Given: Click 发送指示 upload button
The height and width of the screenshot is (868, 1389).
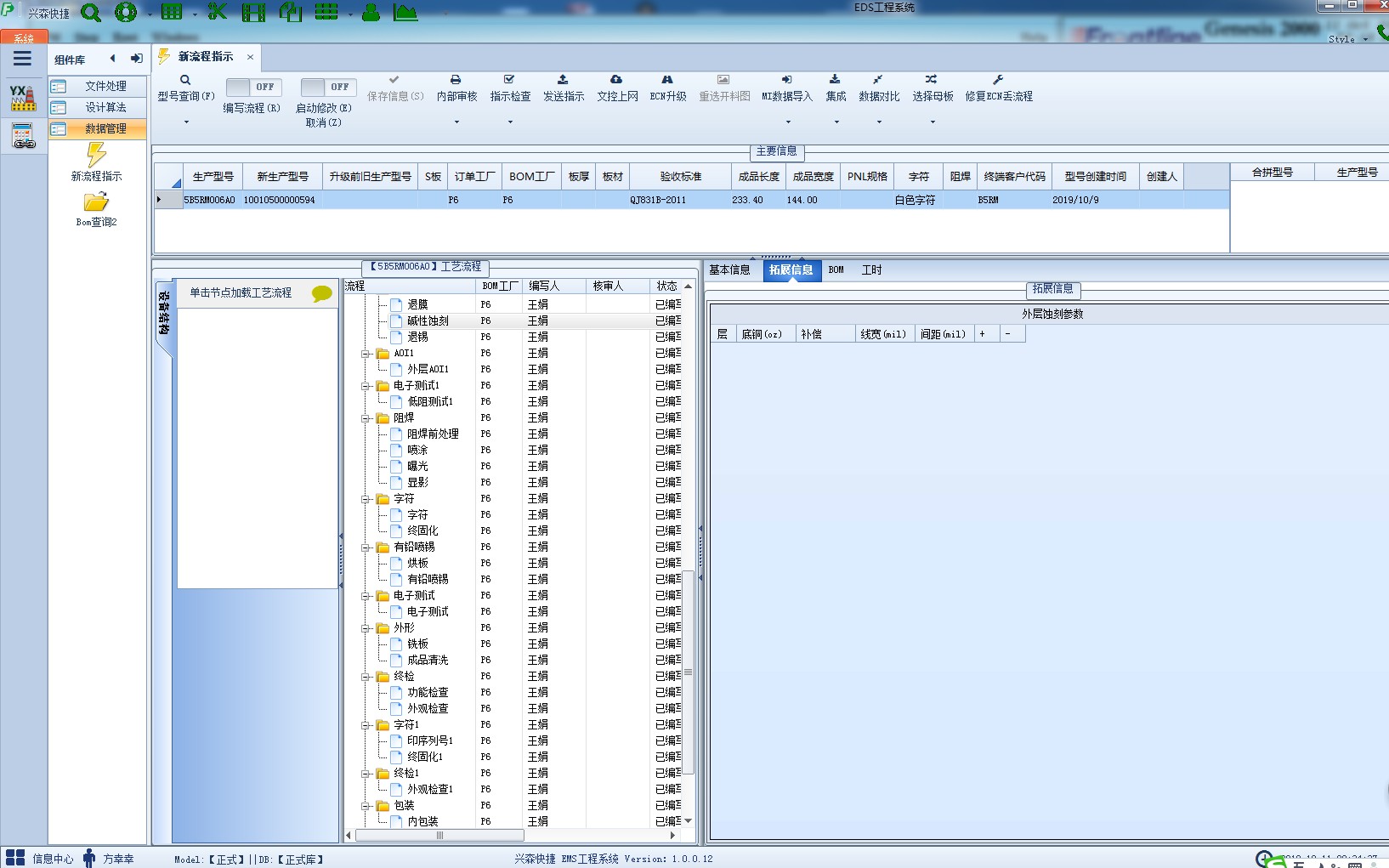Looking at the screenshot, I should coord(564,88).
